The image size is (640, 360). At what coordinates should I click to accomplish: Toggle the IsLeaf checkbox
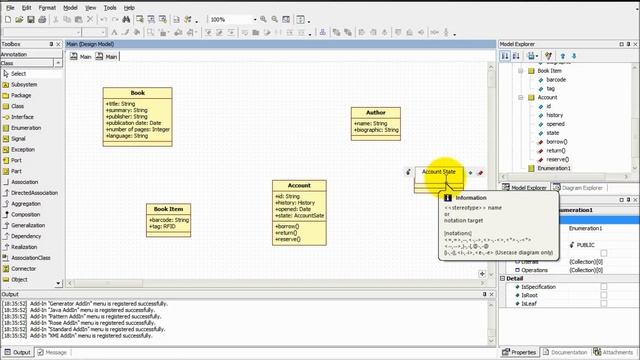point(604,304)
